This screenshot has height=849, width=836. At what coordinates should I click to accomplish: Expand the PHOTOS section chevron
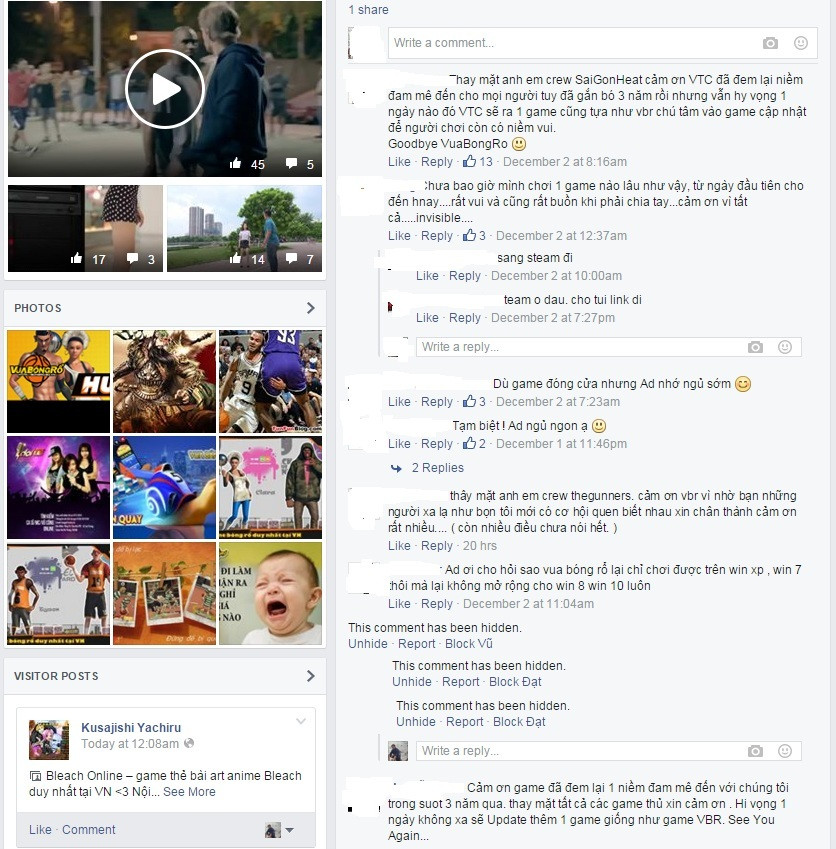tap(310, 308)
